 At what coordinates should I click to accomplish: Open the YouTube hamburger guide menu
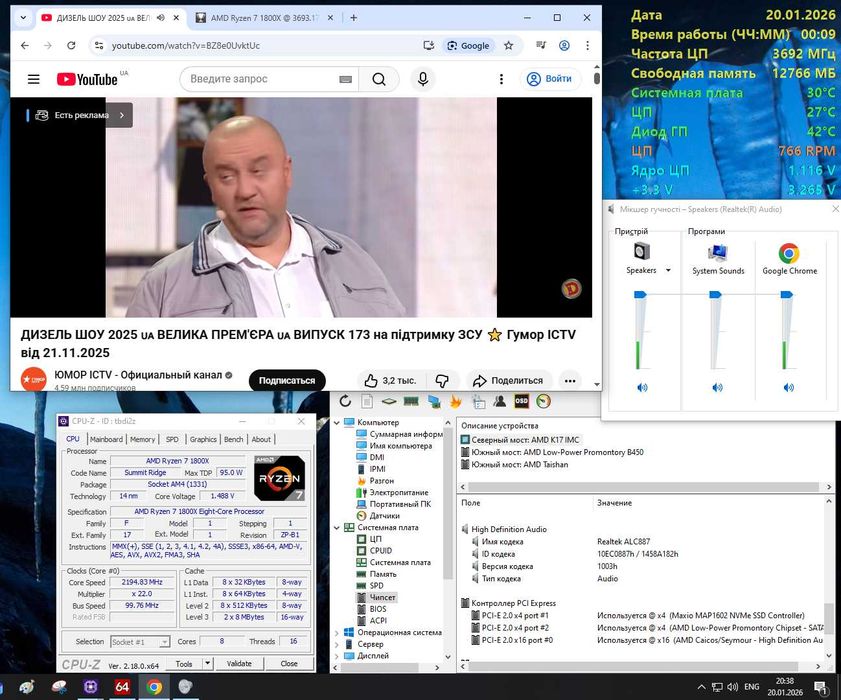(34, 79)
